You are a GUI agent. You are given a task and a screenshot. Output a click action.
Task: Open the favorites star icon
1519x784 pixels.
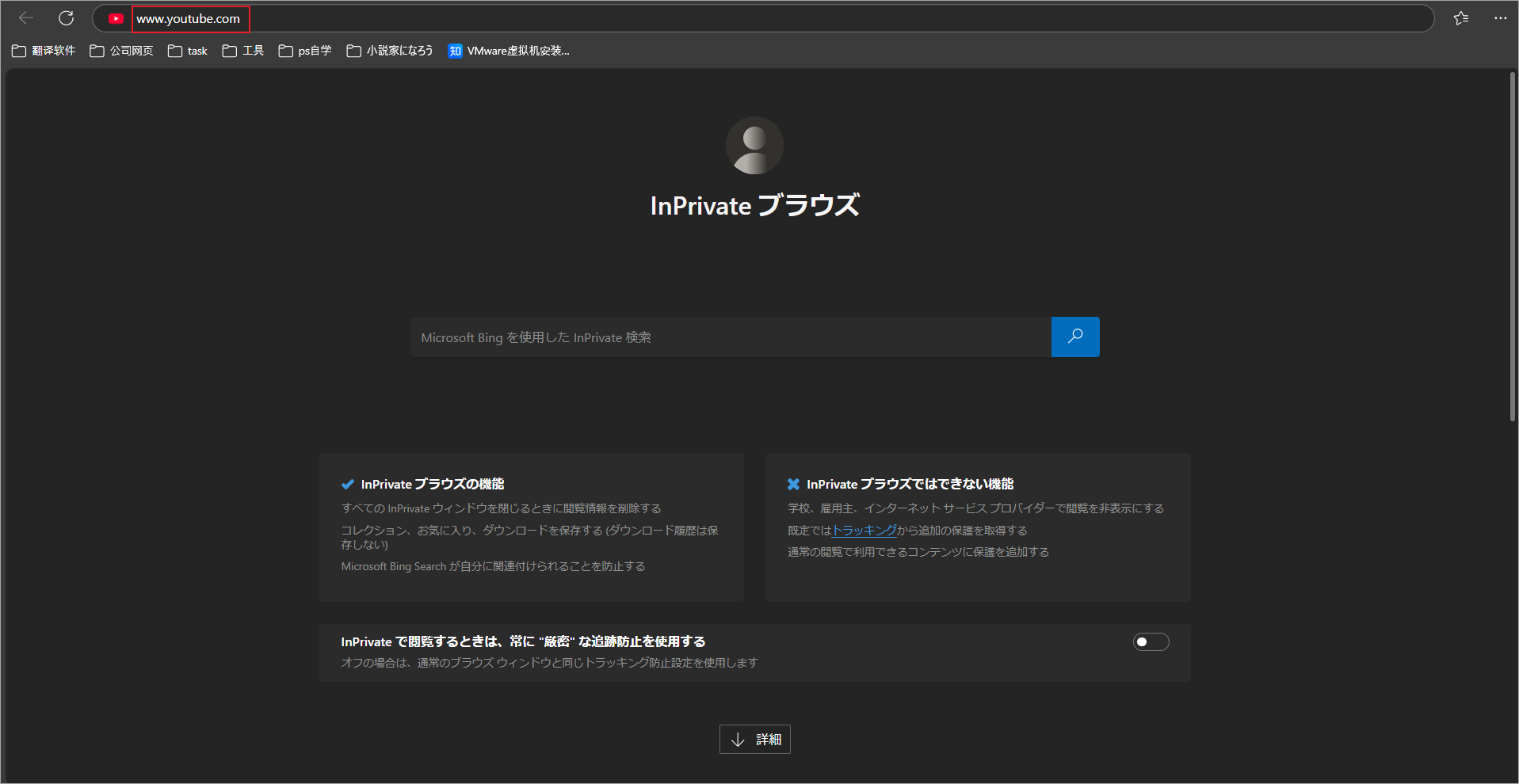[1461, 18]
